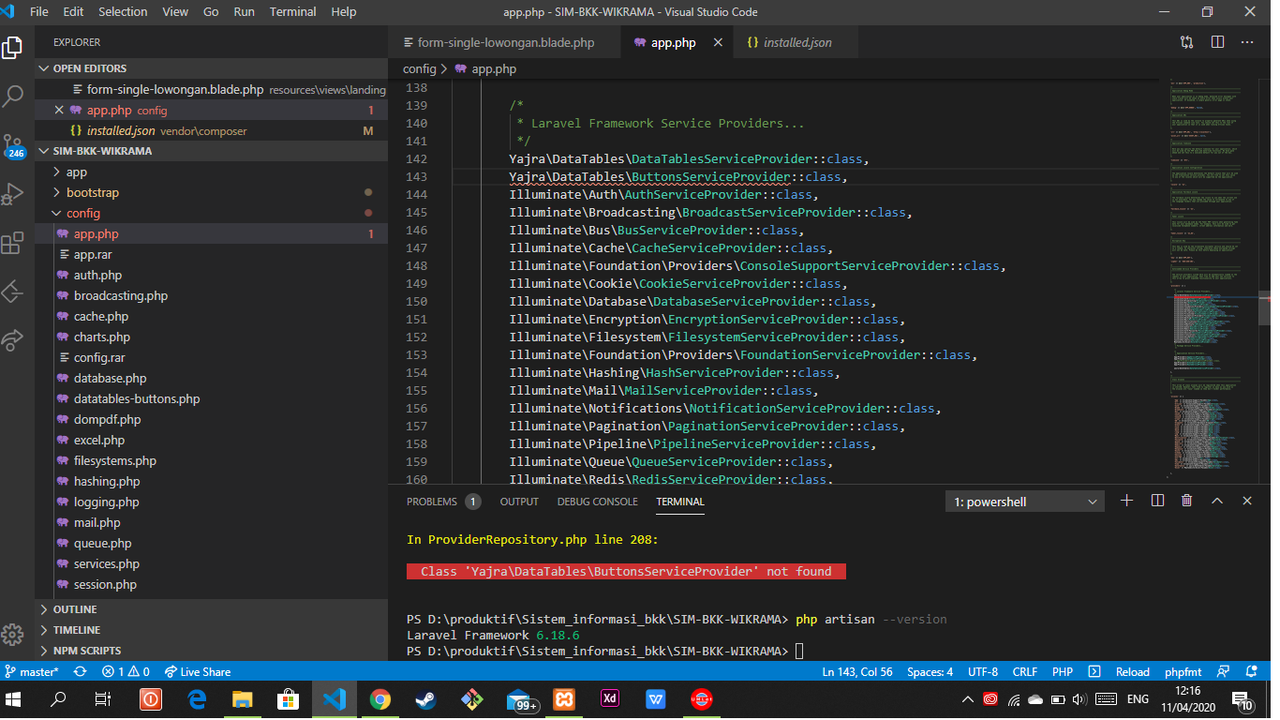Change the CRLF end of line sequence

coord(1024,672)
